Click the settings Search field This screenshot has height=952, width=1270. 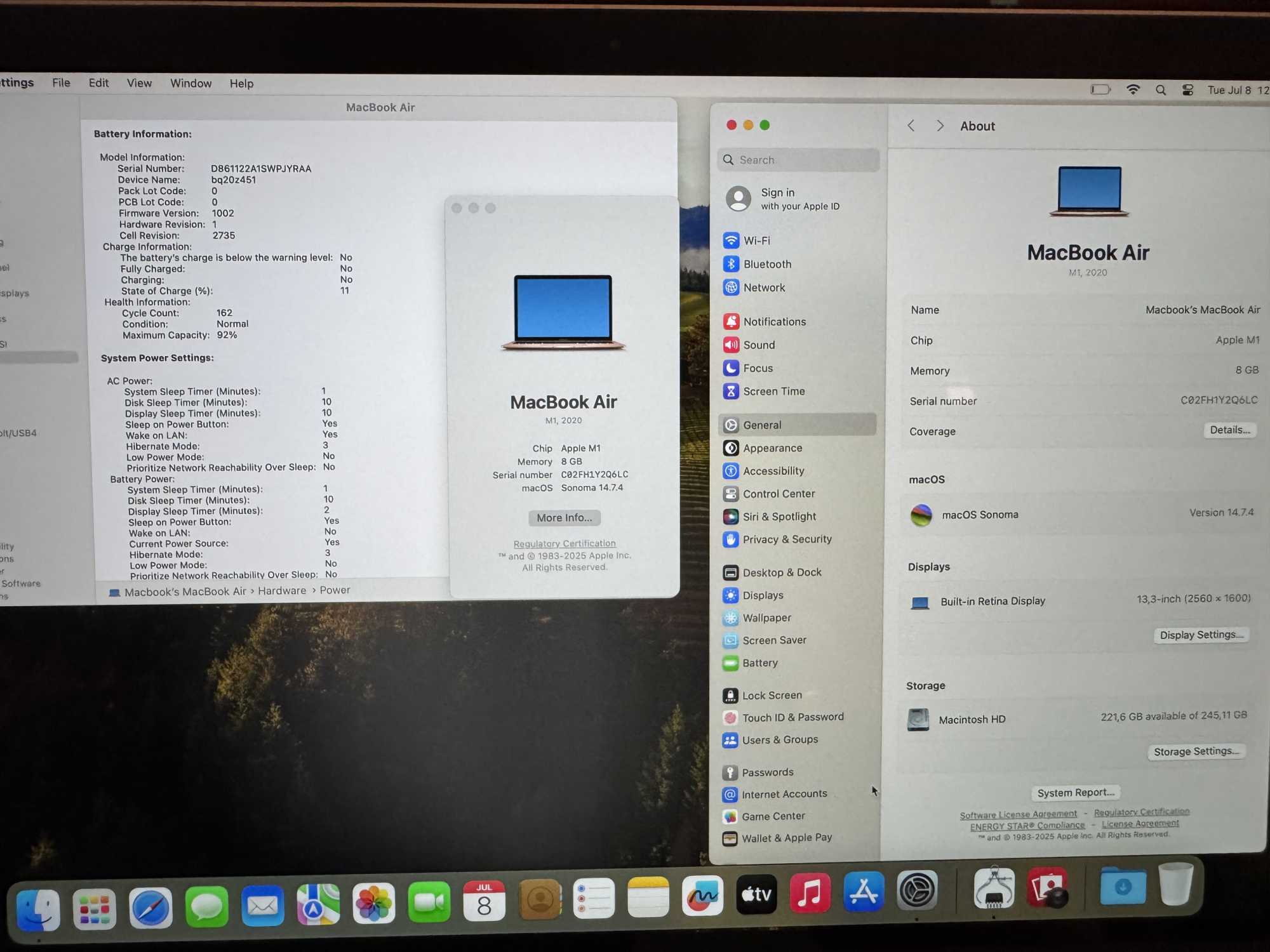799,160
